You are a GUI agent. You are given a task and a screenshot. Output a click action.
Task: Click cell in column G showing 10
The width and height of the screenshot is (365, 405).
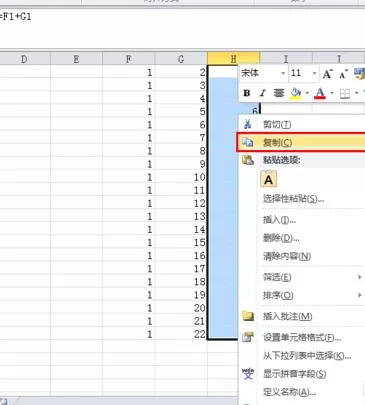[x=181, y=177]
